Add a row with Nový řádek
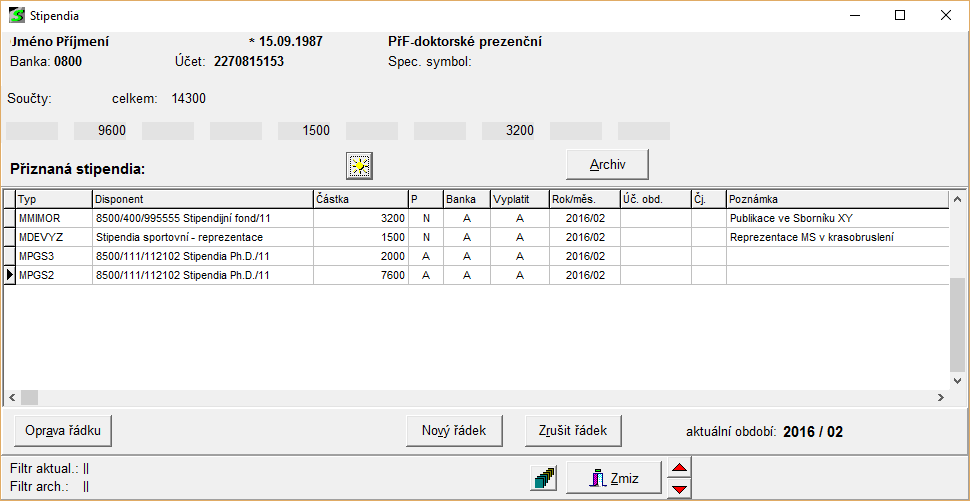The height and width of the screenshot is (501, 970). tap(454, 430)
